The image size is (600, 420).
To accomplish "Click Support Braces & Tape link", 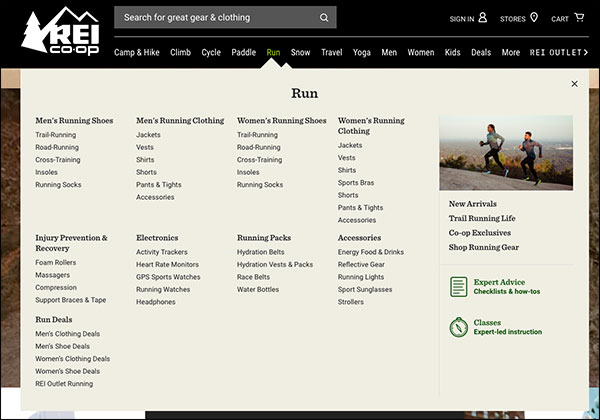I will [x=70, y=300].
